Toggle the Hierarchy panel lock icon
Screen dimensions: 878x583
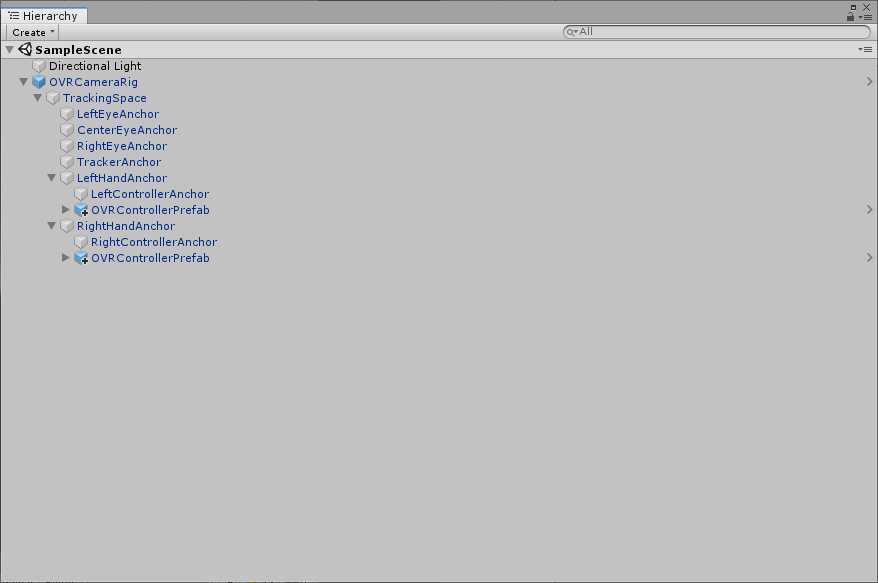(851, 17)
